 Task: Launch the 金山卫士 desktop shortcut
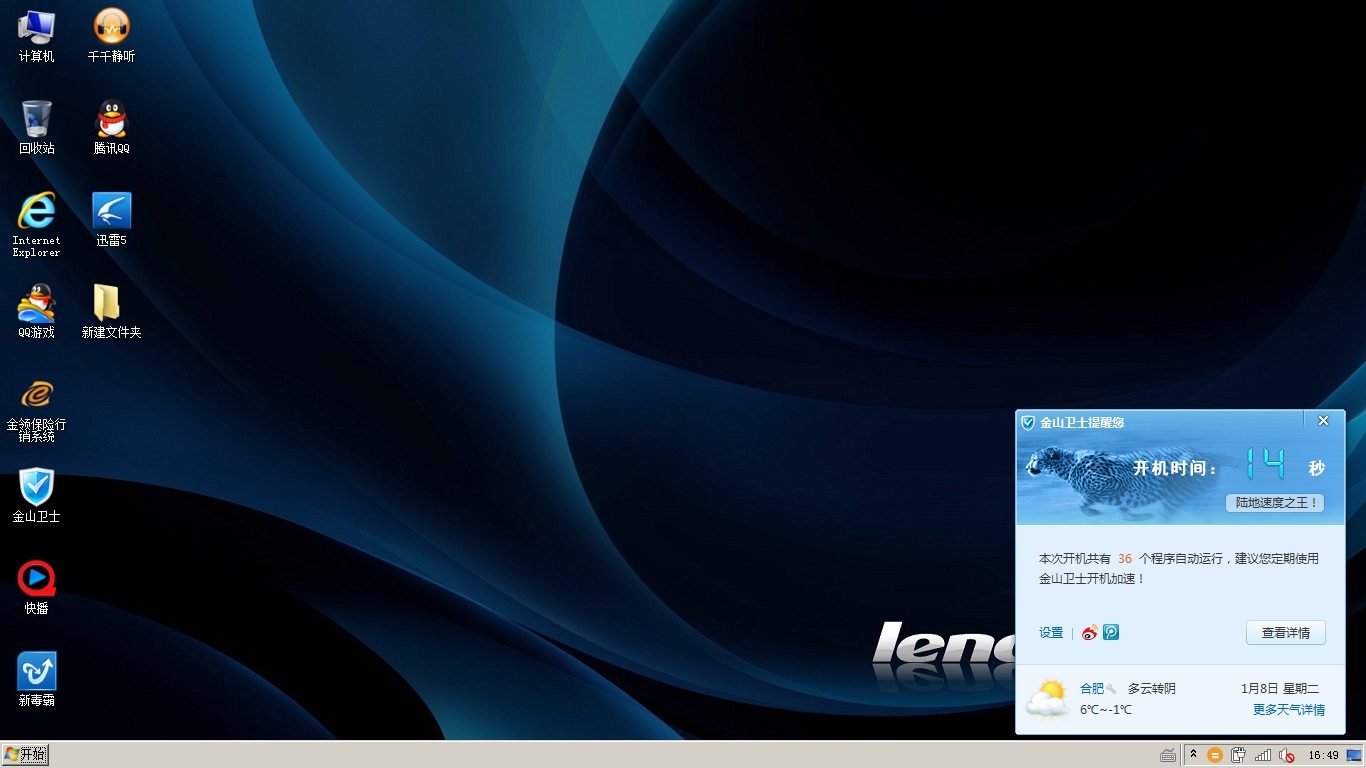coord(37,496)
